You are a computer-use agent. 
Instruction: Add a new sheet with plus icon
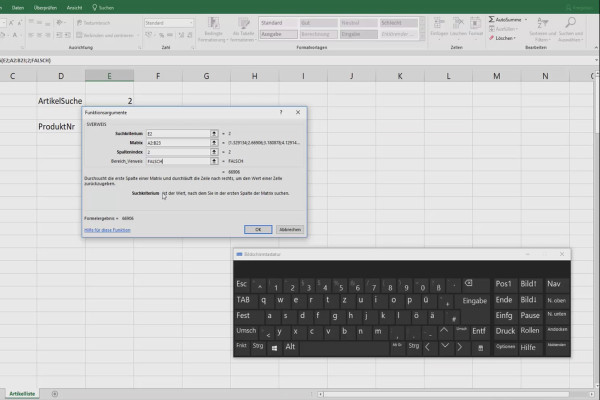[x=55, y=394]
